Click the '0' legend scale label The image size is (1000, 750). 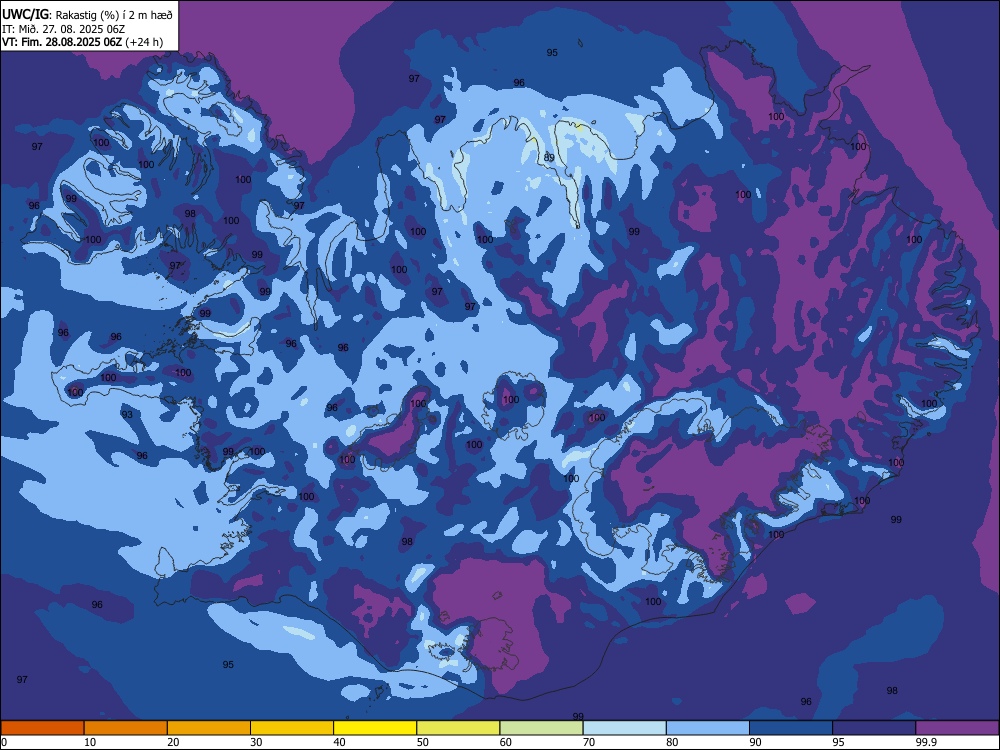click(4, 742)
